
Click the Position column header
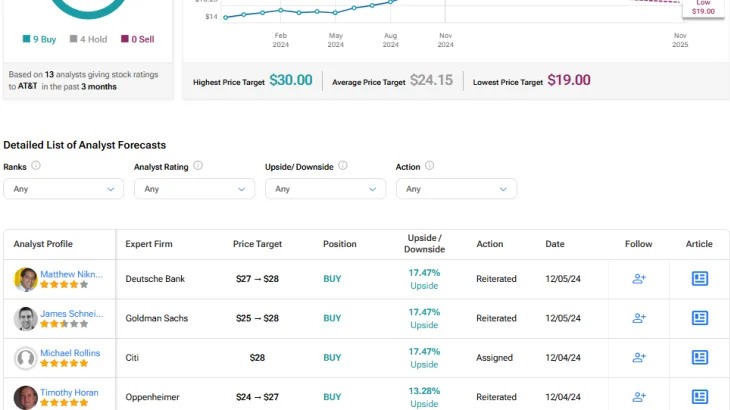tap(339, 244)
